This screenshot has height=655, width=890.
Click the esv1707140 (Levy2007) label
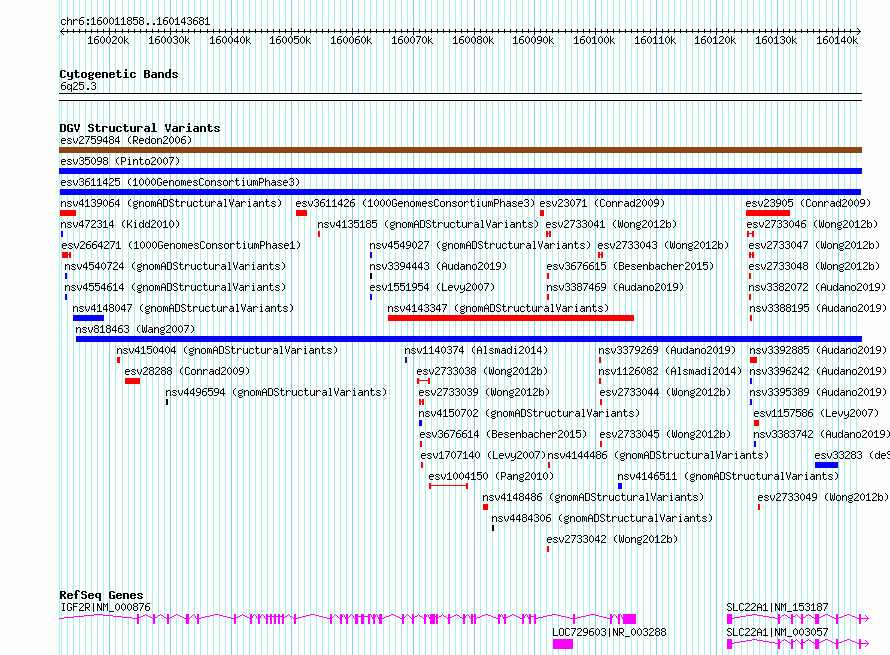pos(483,455)
